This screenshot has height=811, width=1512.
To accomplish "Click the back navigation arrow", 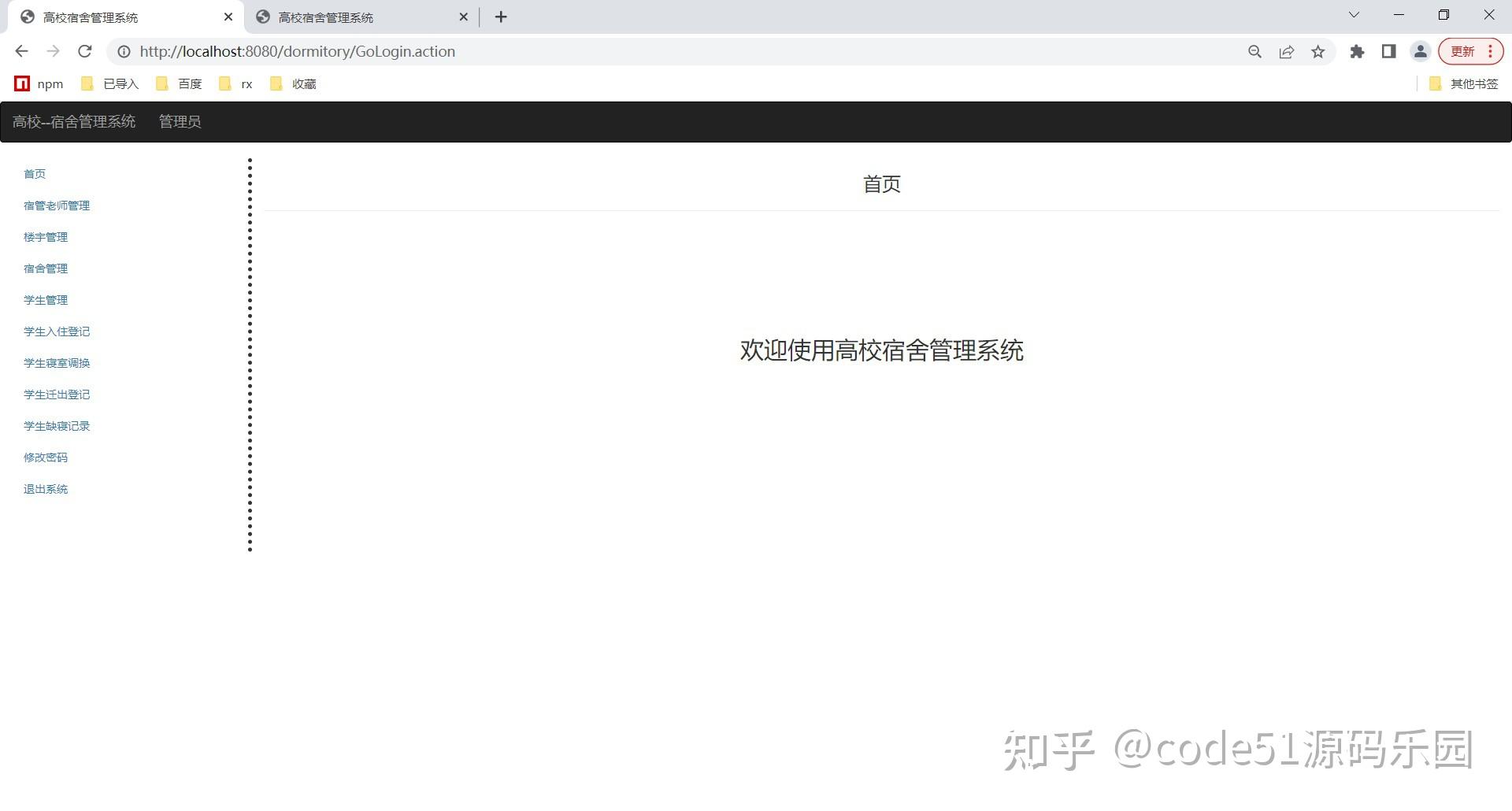I will 20,51.
